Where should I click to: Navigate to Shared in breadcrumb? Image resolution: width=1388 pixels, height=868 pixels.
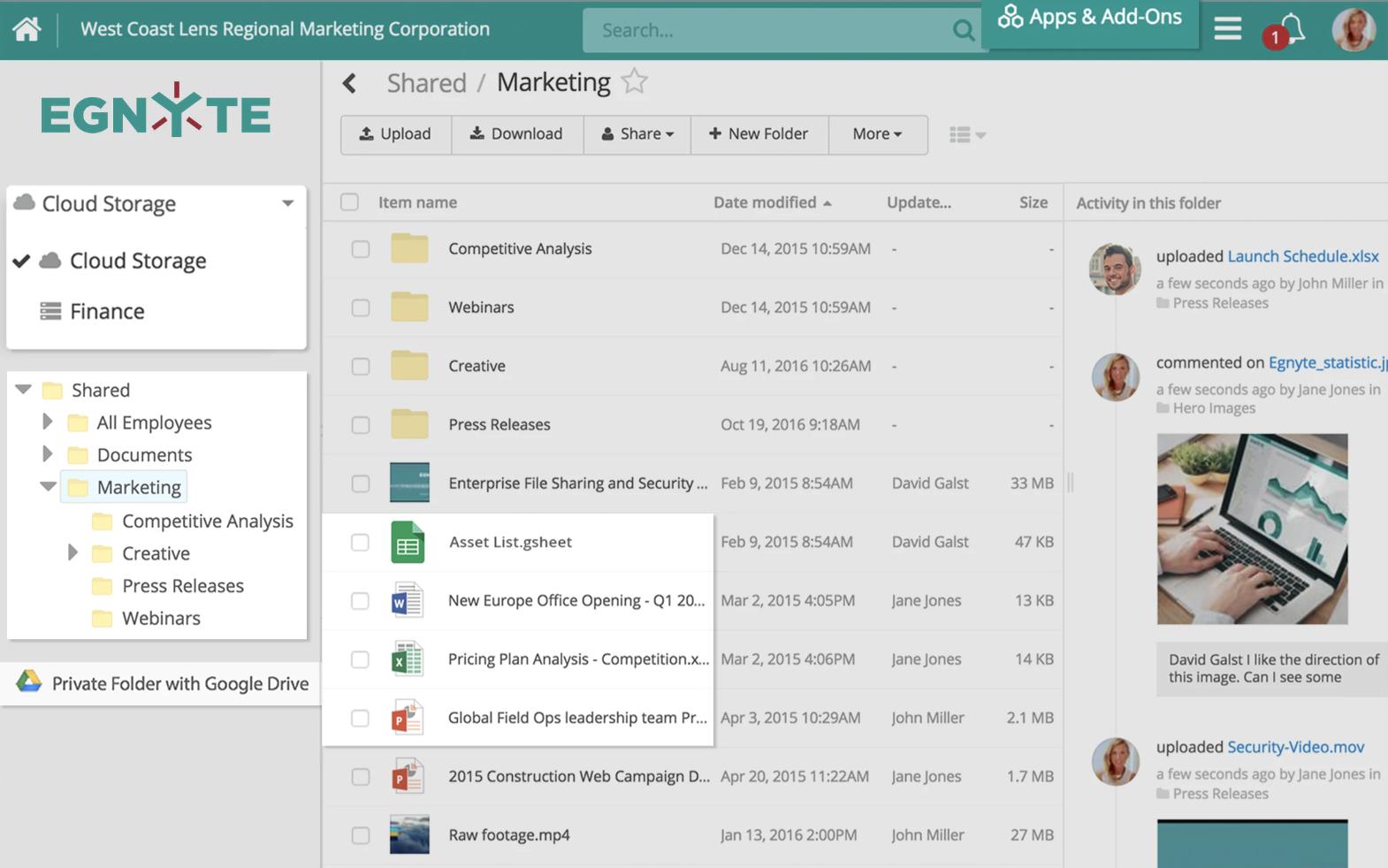coord(426,83)
